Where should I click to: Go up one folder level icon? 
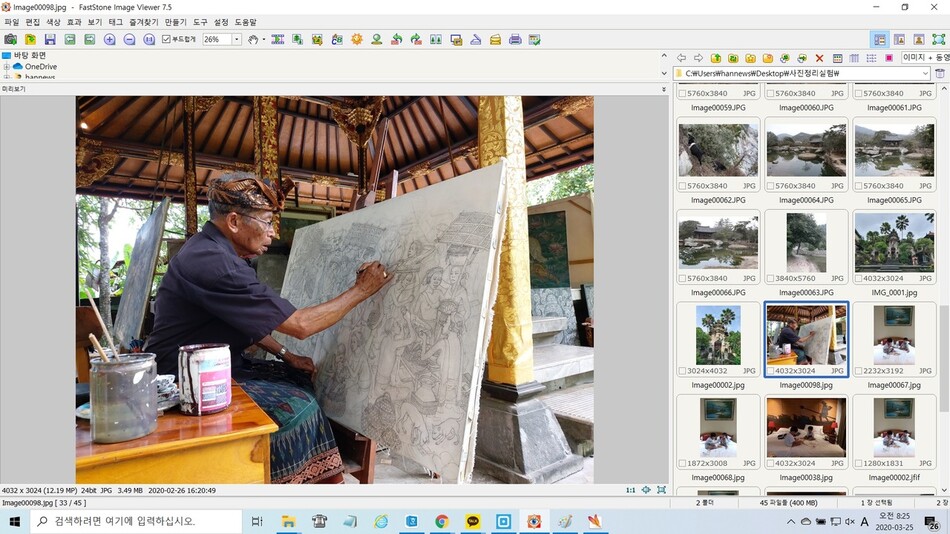716,58
